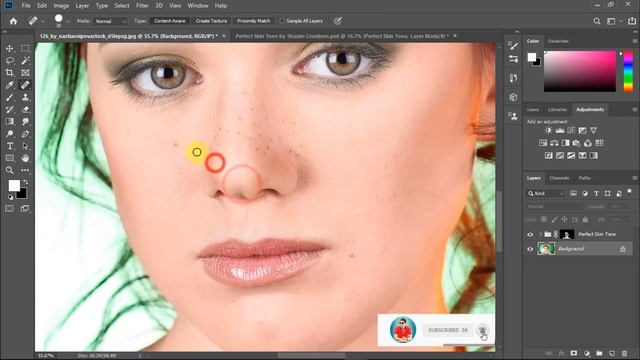Viewport: 640px width, 360px height.
Task: Open the Adjustments panel options menu
Action: [x=634, y=109]
